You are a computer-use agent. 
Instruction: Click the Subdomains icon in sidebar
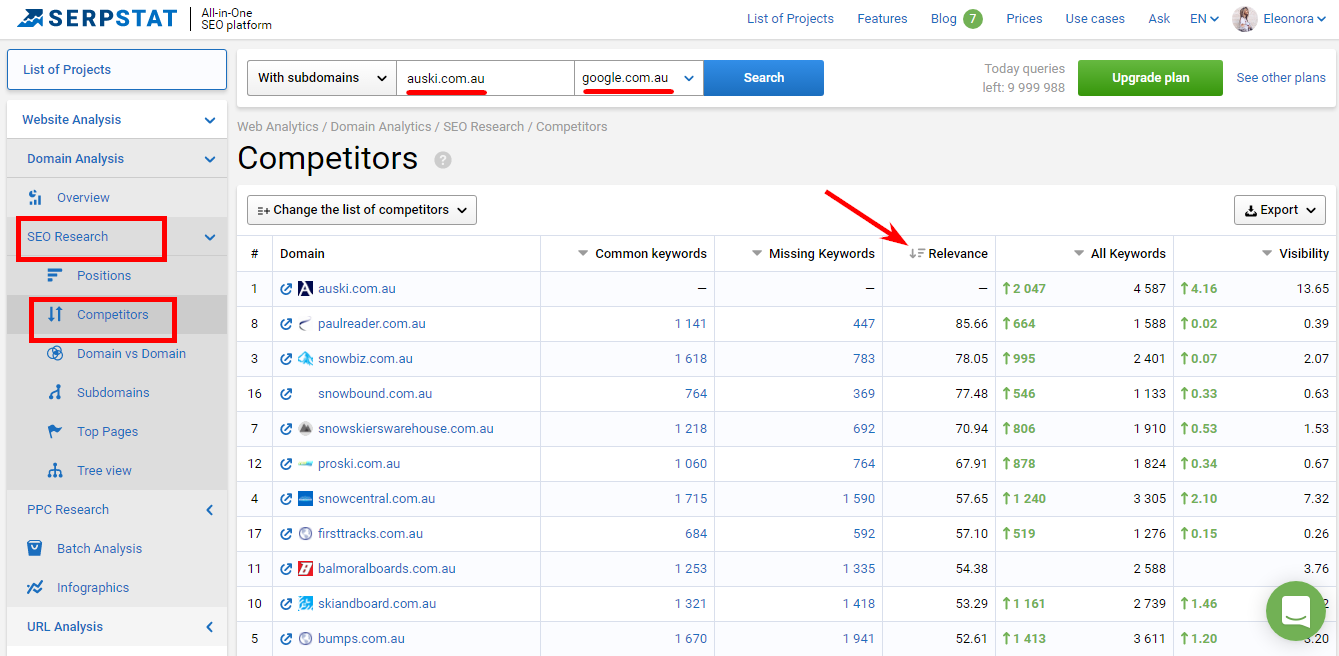(56, 393)
